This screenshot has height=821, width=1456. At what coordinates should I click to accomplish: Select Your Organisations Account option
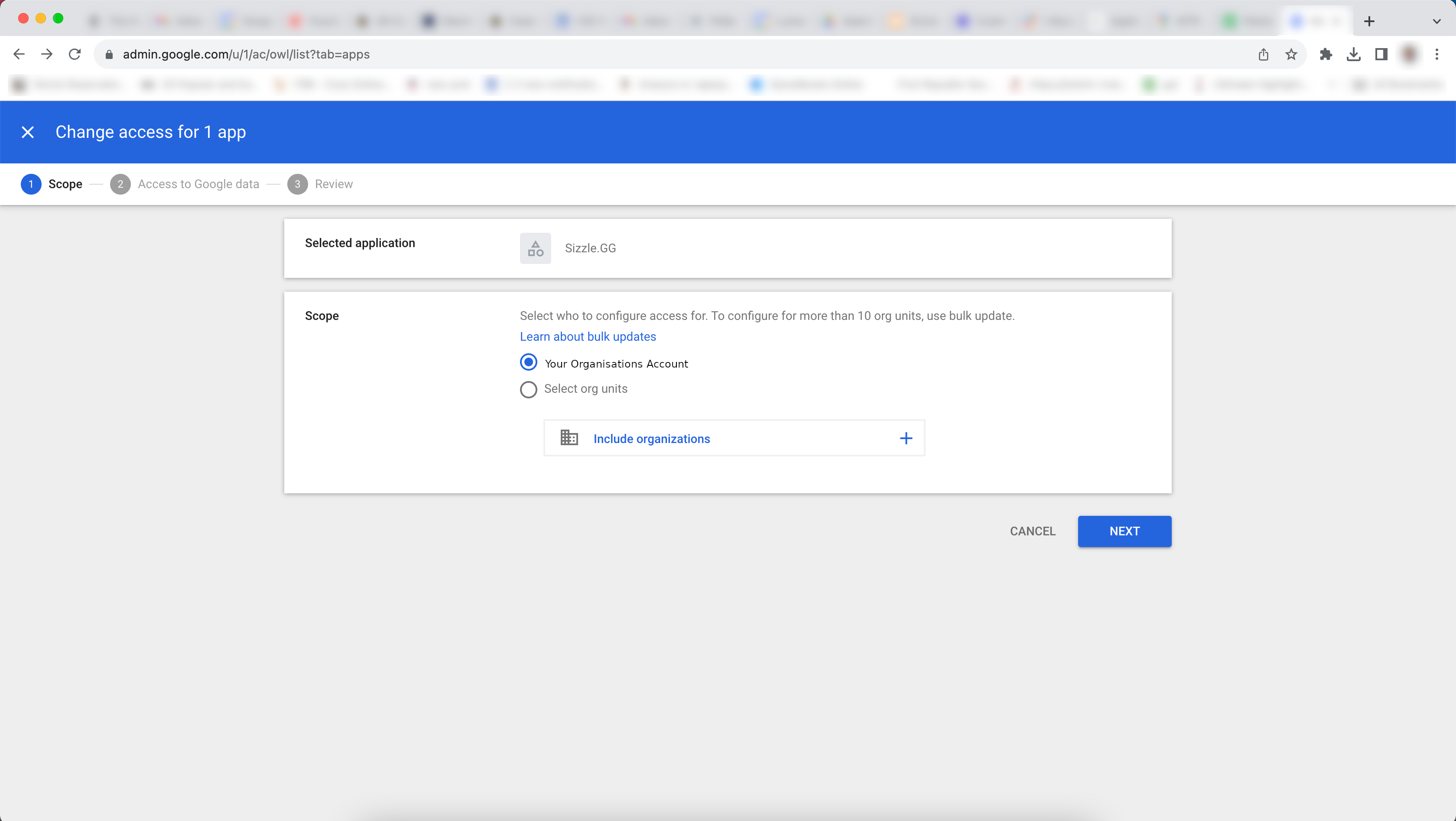(528, 362)
